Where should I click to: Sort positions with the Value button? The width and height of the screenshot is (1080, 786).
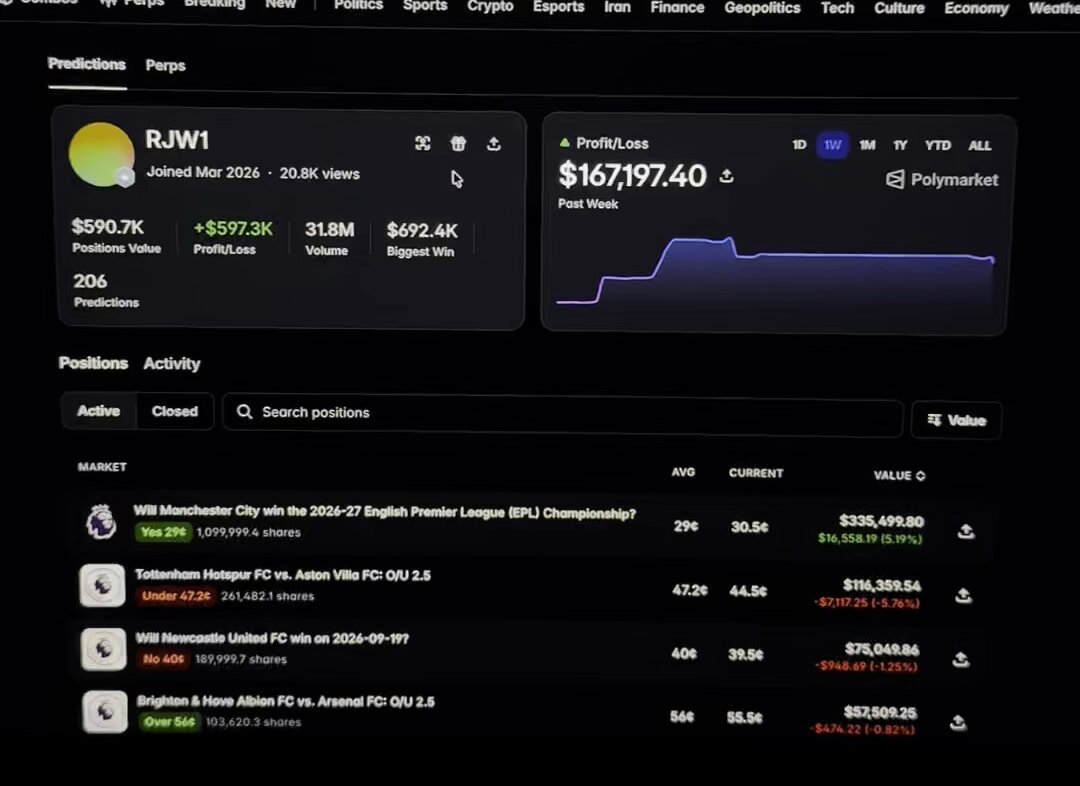click(956, 420)
